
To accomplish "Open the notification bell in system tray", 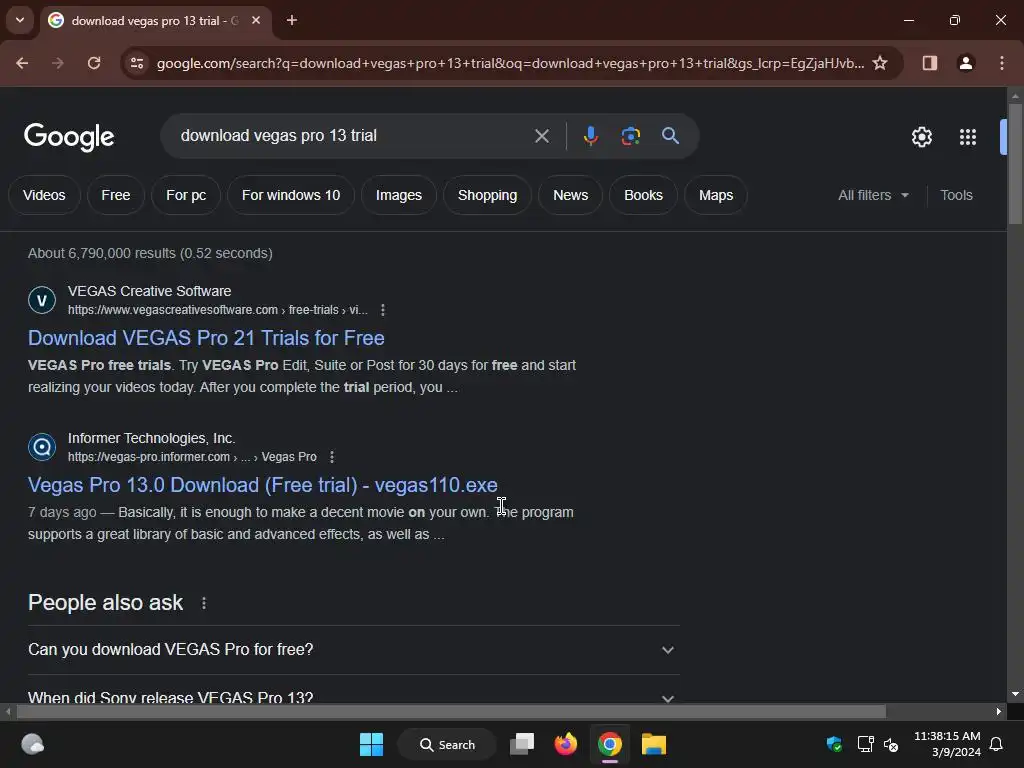I will pos(996,744).
